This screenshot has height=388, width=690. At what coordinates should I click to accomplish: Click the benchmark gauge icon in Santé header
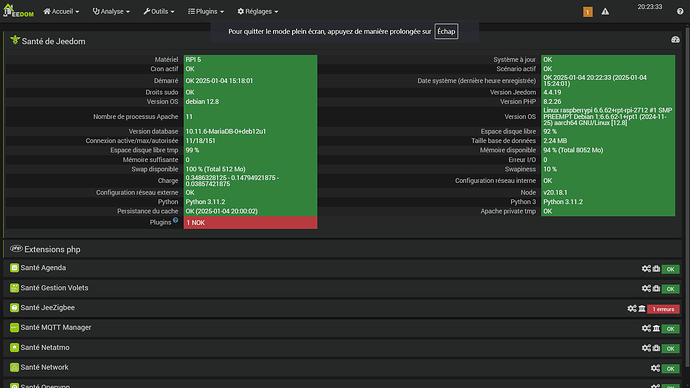click(x=675, y=40)
